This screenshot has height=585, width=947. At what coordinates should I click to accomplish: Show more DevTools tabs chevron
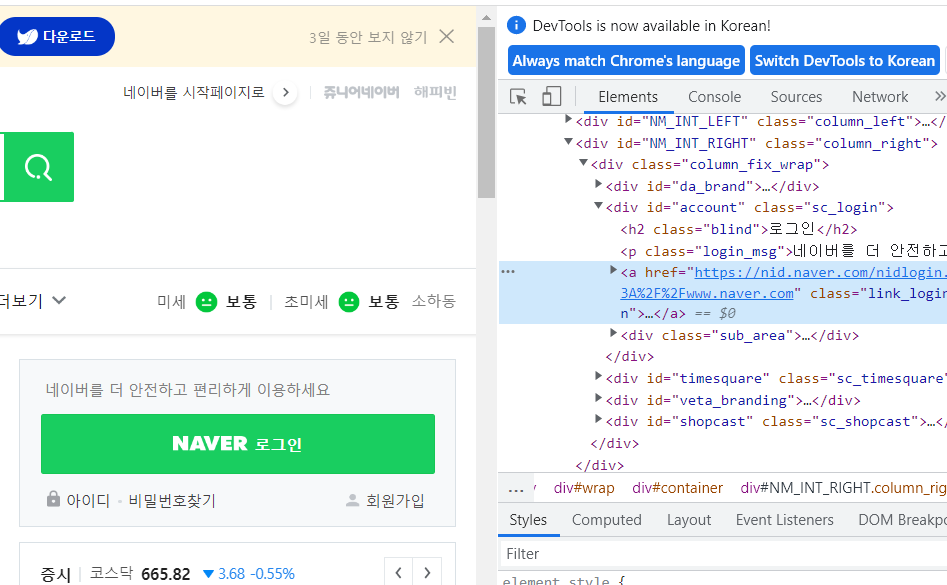(x=940, y=97)
